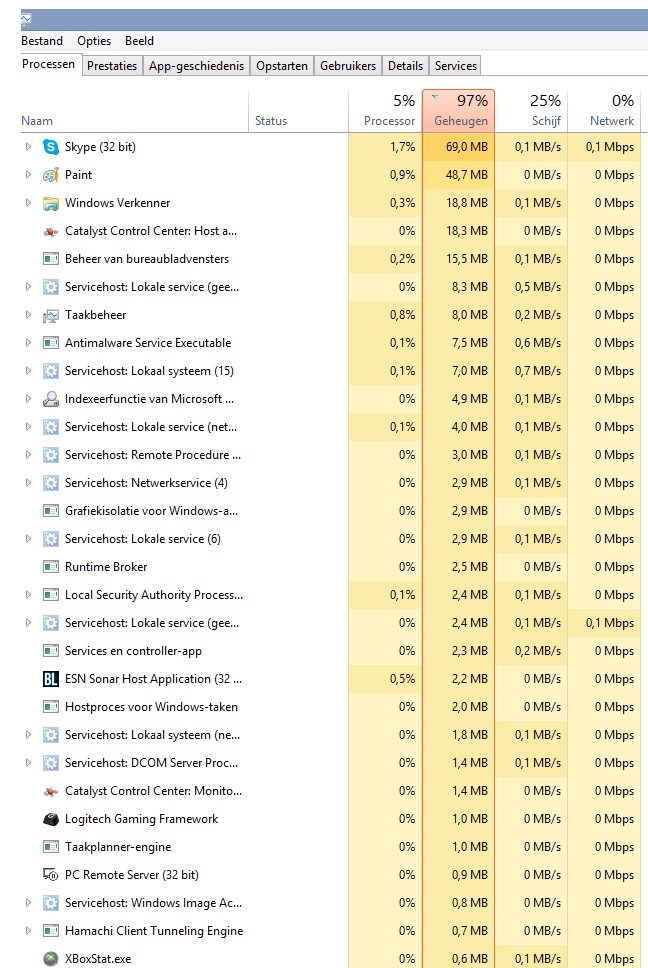
Task: Sort by the Processor column header
Action: pyautogui.click(x=385, y=111)
